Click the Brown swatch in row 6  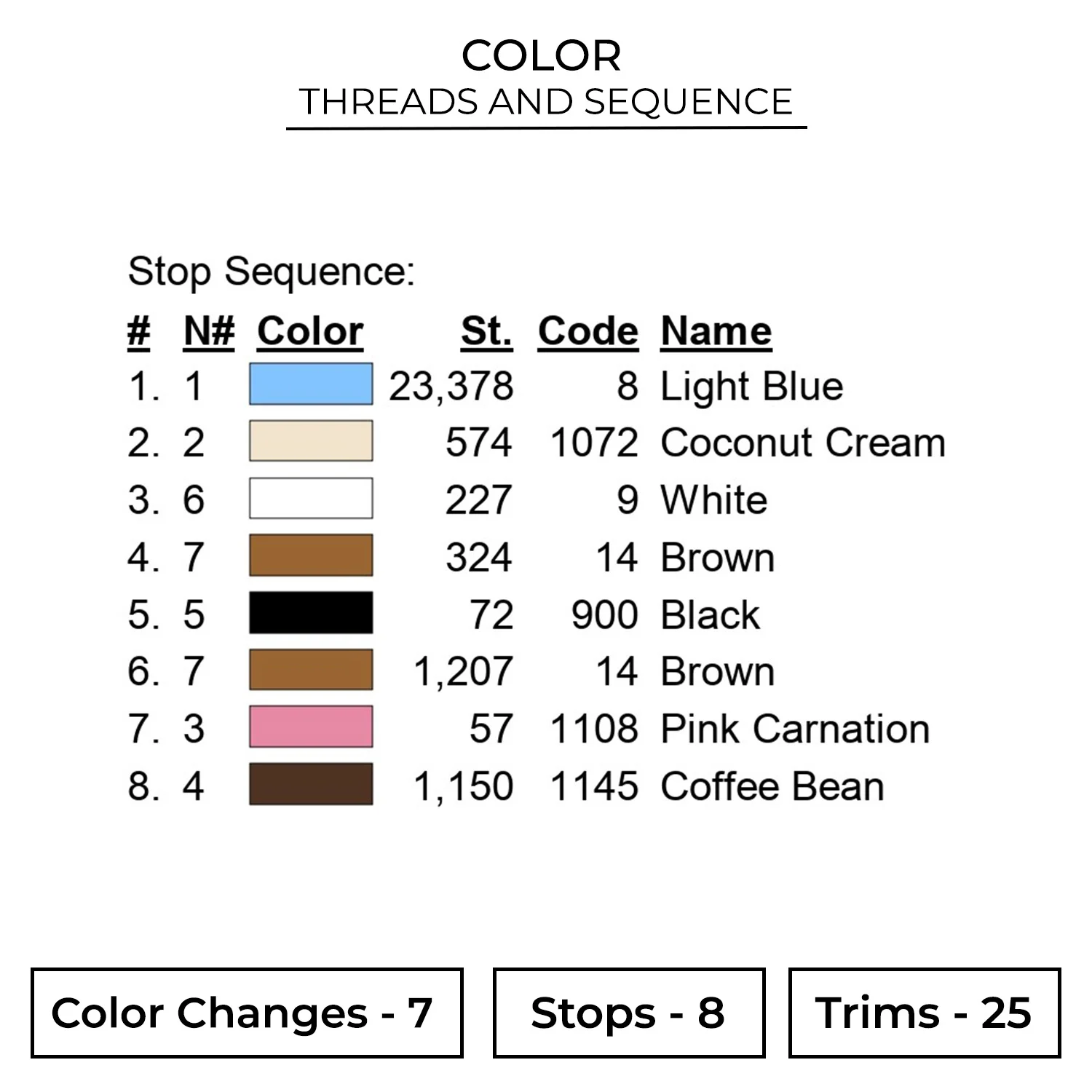[311, 670]
